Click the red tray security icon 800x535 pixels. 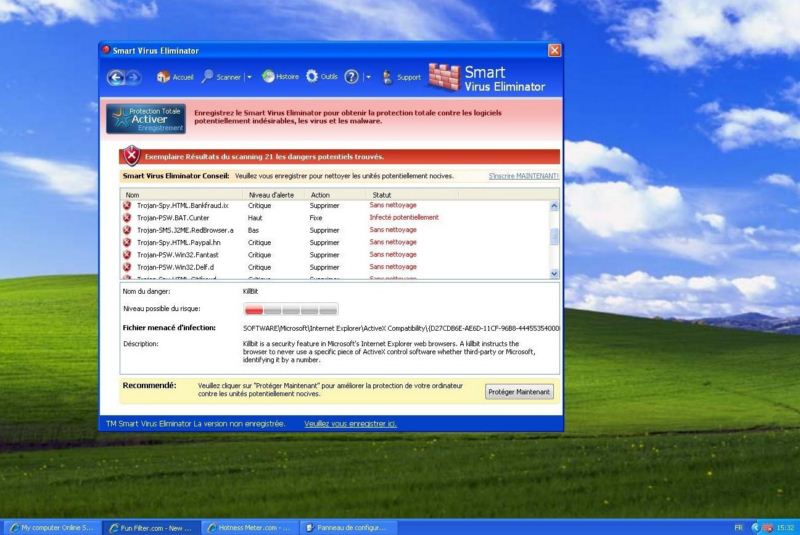[767, 528]
